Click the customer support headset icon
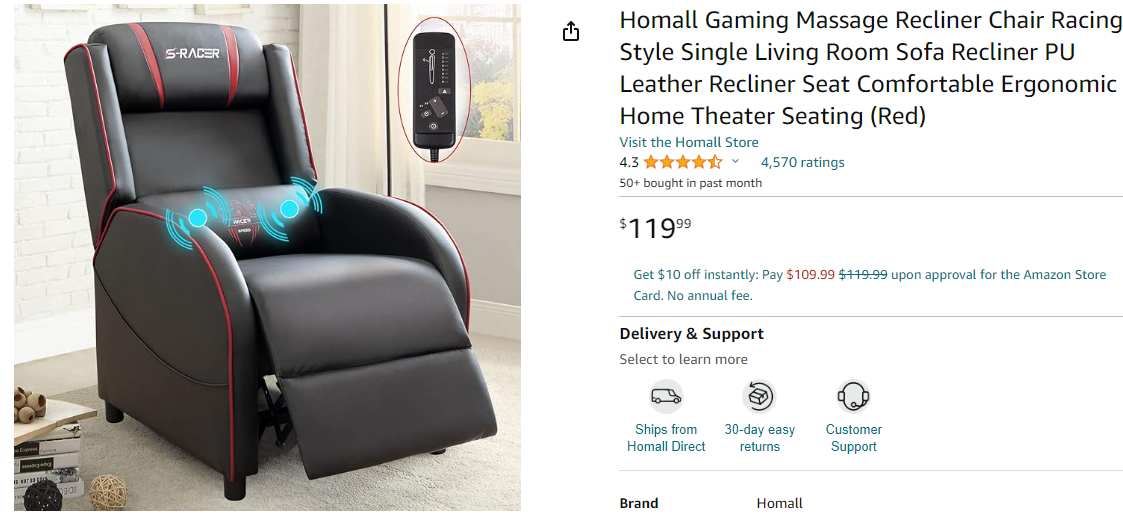The image size is (1123, 518). [853, 396]
